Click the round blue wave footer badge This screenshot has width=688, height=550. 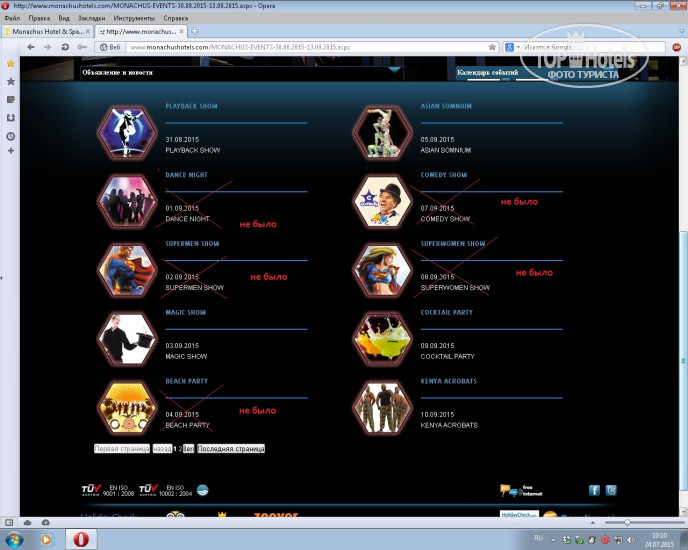tap(202, 490)
